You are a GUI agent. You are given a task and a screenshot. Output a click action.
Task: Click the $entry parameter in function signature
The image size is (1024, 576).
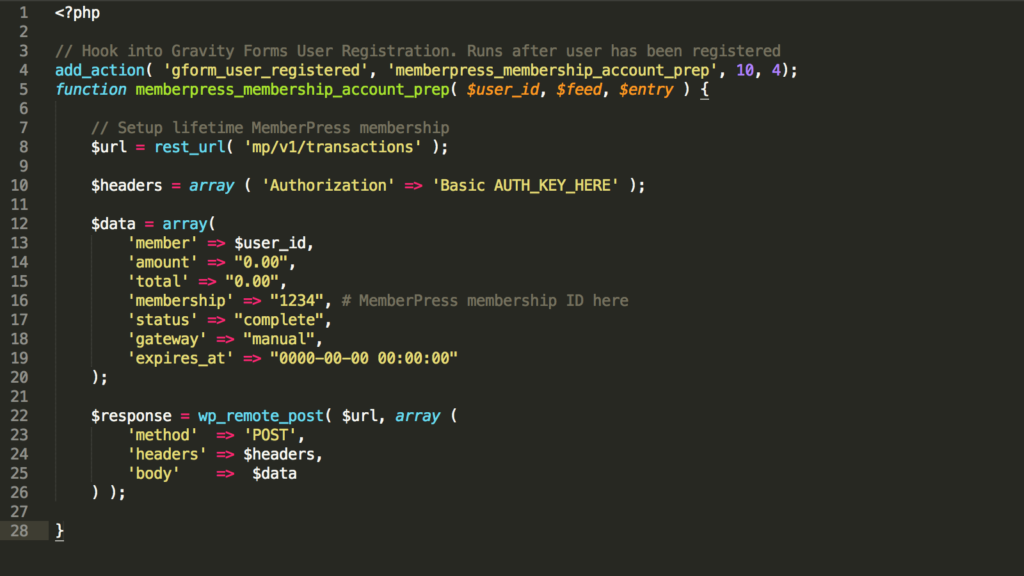point(647,89)
